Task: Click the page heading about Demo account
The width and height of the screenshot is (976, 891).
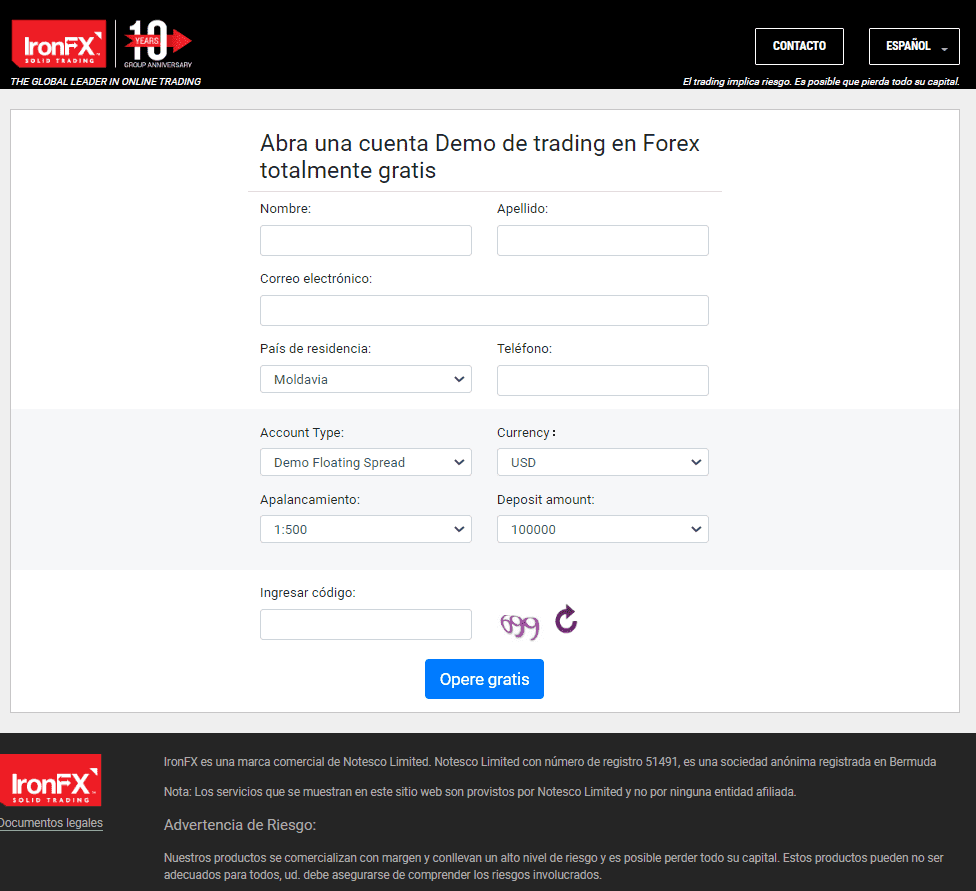Action: (x=480, y=157)
